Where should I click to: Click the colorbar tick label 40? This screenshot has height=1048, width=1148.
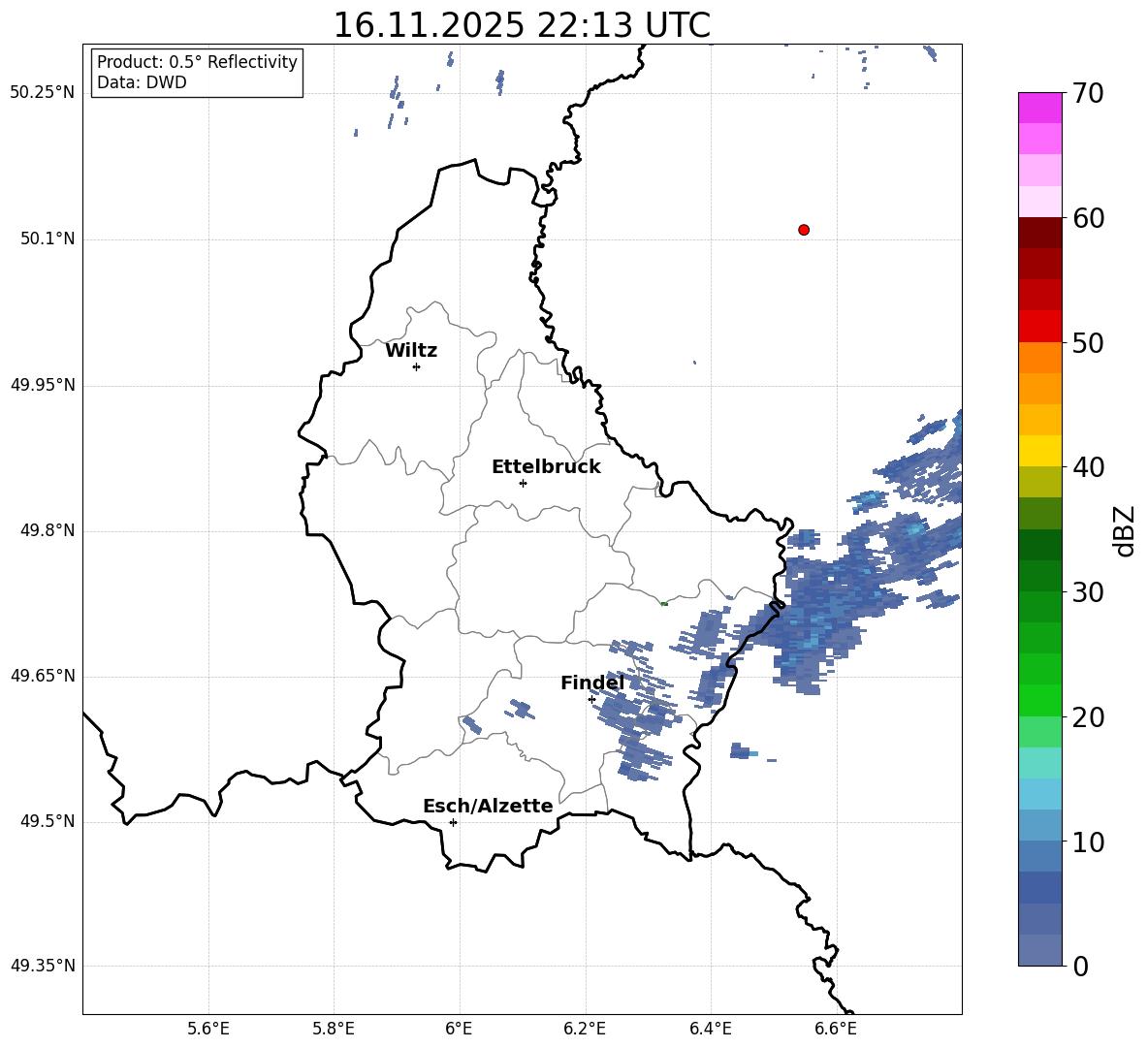pos(1089,467)
